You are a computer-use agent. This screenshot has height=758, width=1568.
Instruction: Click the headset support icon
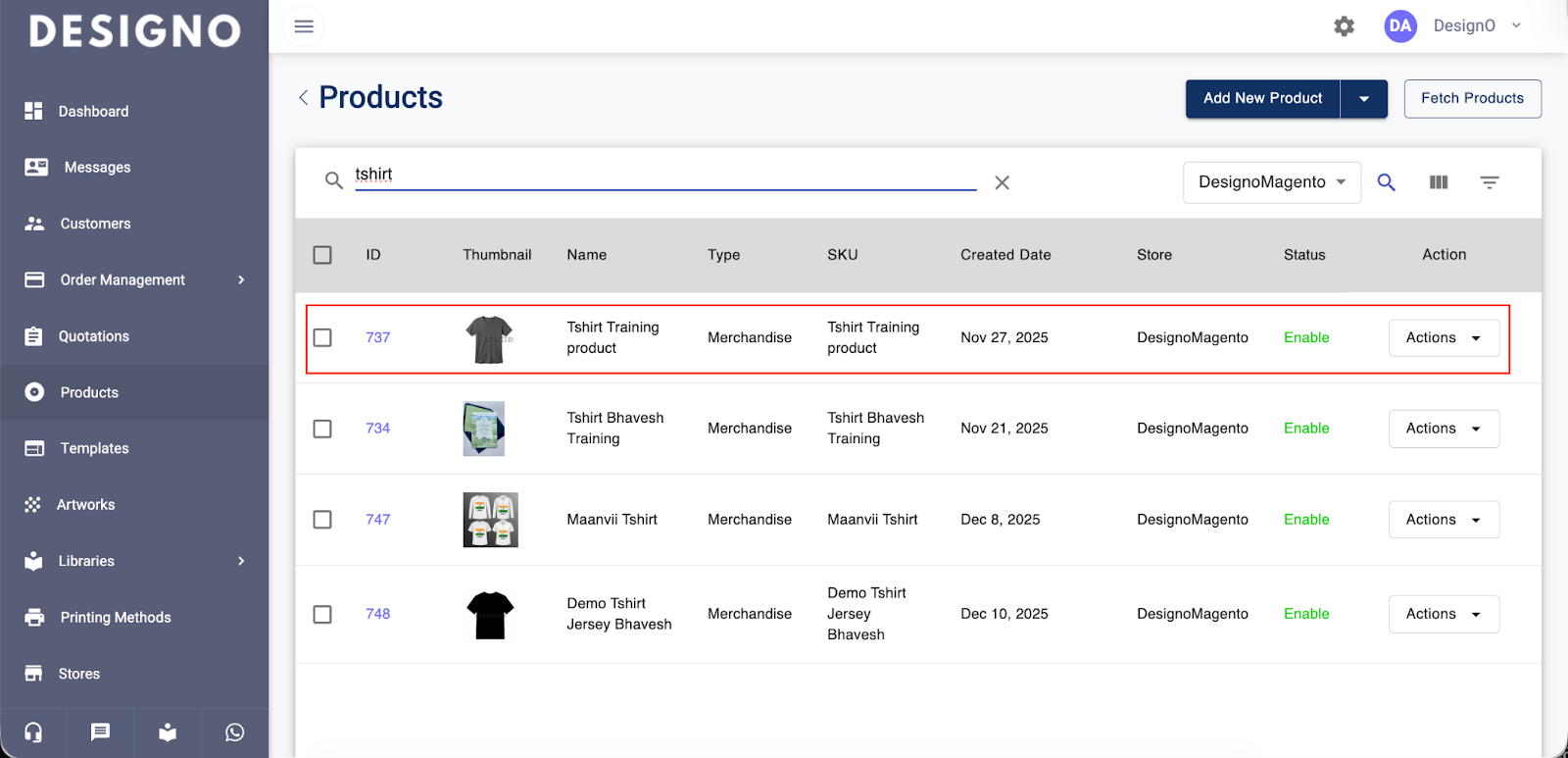(x=33, y=733)
